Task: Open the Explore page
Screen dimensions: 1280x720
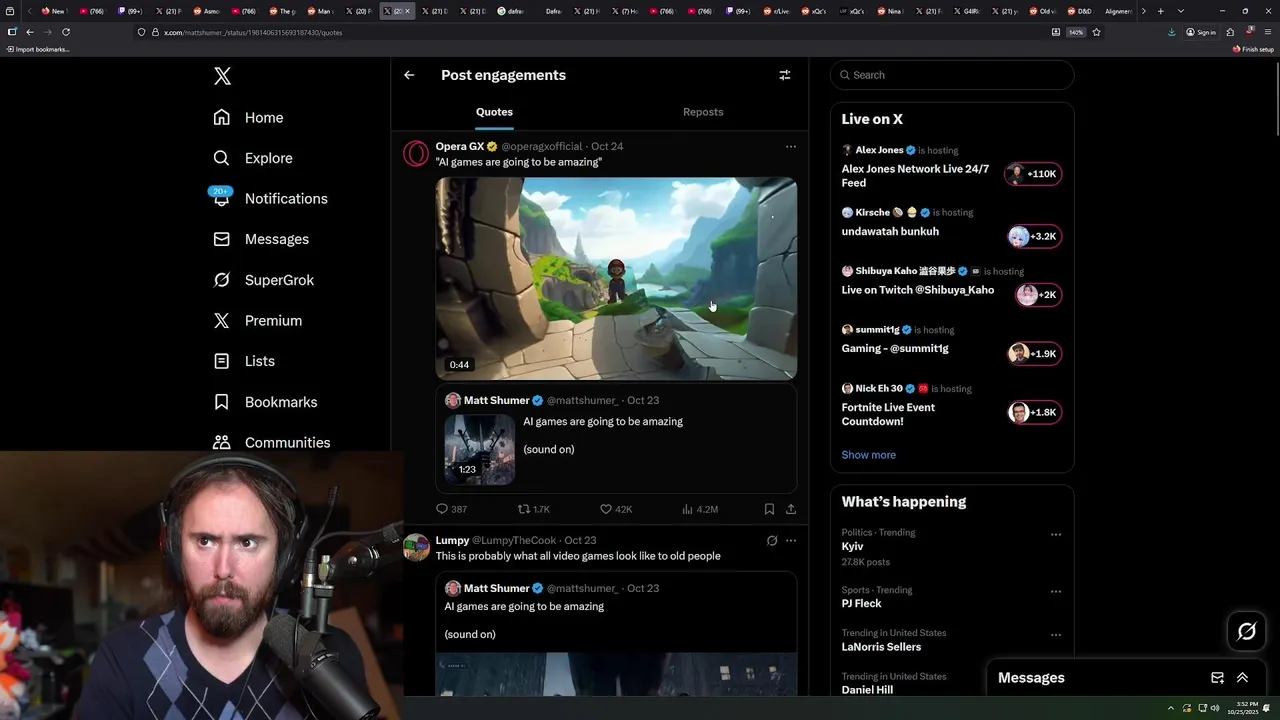Action: coord(253,158)
